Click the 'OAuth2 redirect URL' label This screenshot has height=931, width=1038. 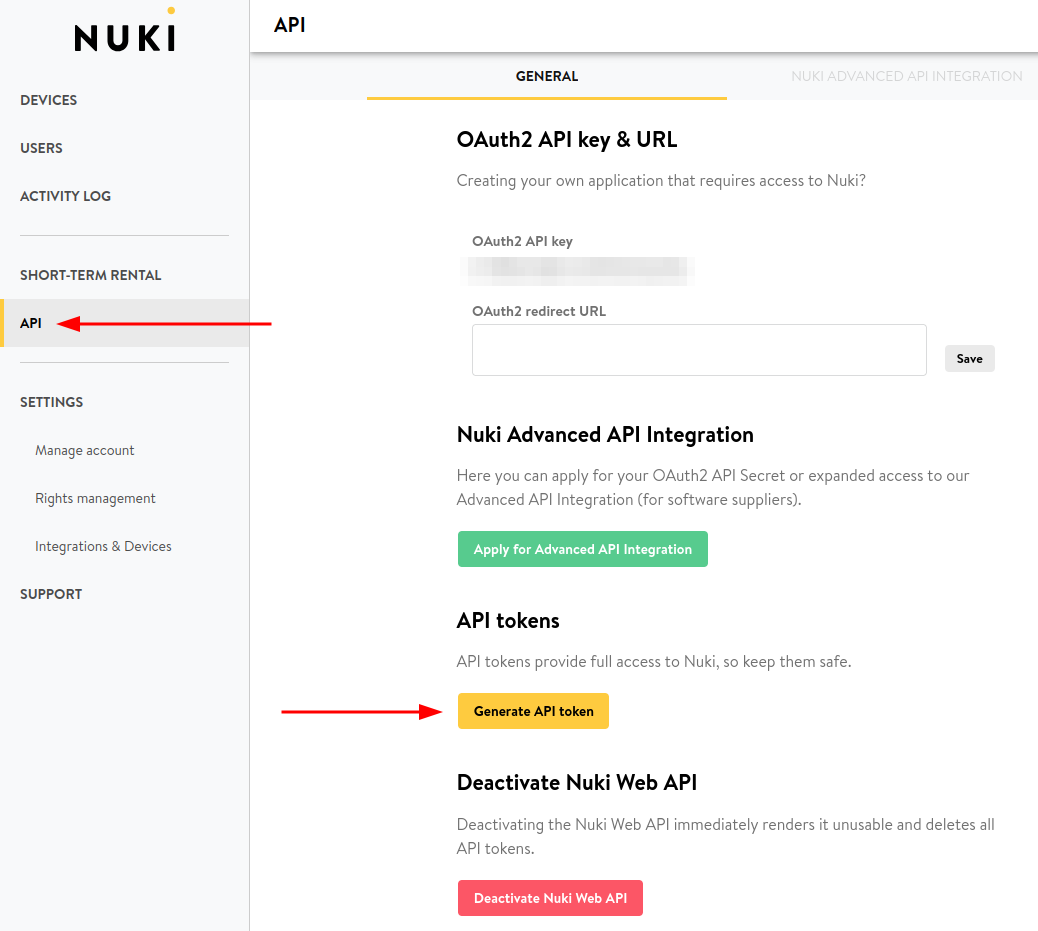539,311
